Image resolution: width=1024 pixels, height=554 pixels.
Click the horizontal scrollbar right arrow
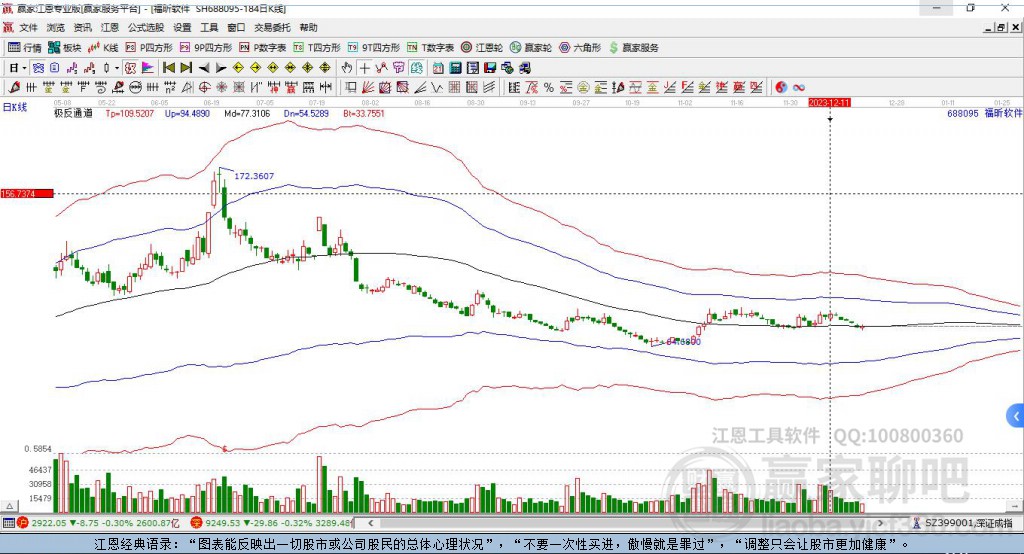pos(881,523)
